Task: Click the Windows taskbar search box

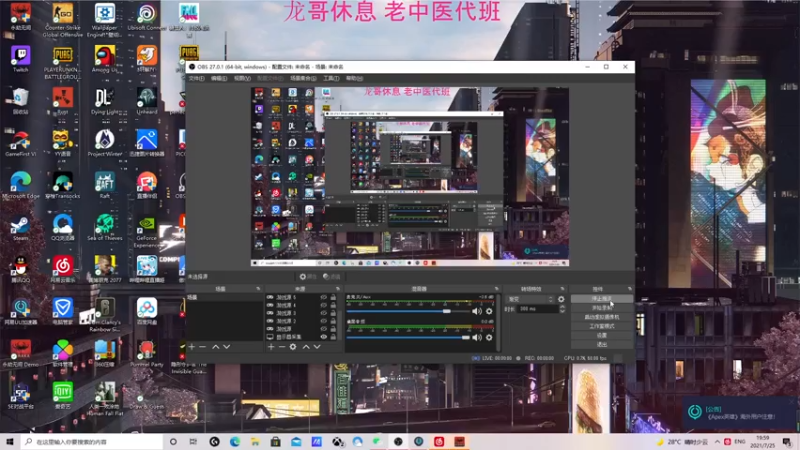Action: (x=92, y=442)
